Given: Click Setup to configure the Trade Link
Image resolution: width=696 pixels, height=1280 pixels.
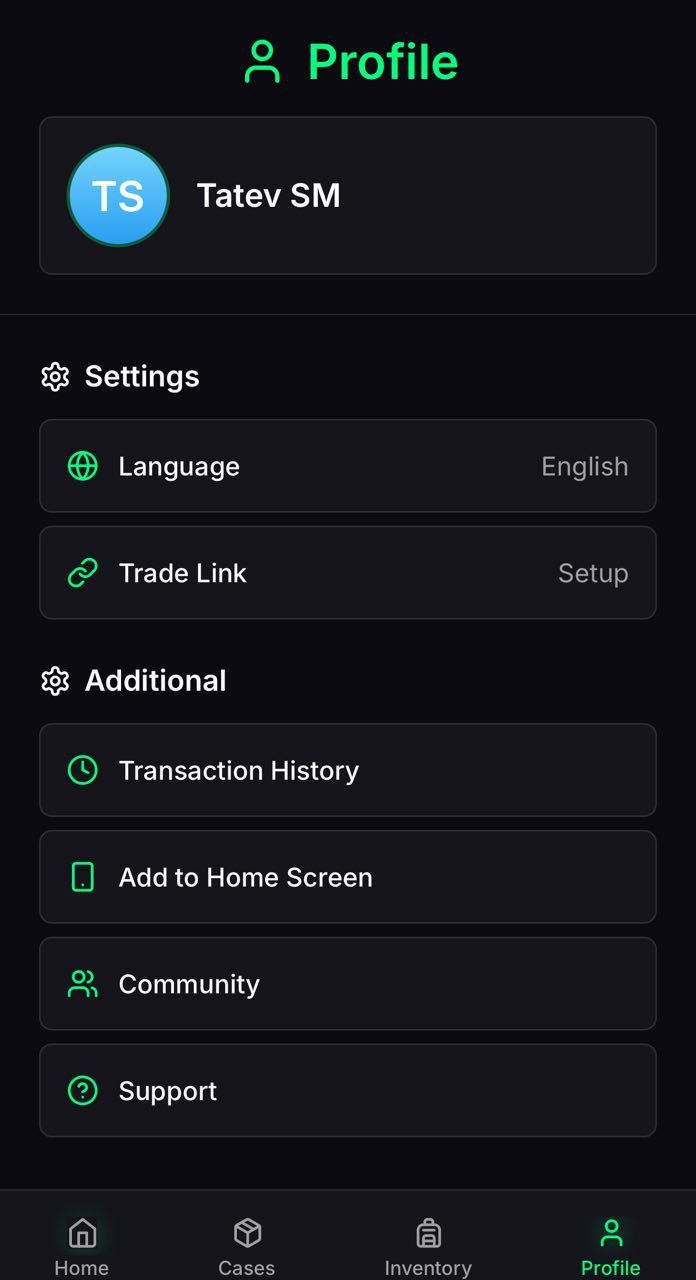Looking at the screenshot, I should click(x=593, y=573).
